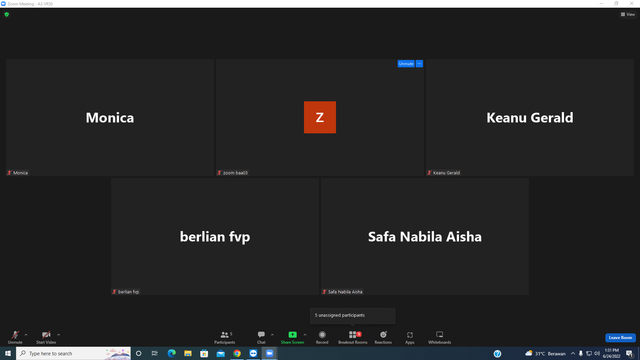Viewport: 640px width, 360px height.
Task: Open the Windows Start menu
Action: 8,353
